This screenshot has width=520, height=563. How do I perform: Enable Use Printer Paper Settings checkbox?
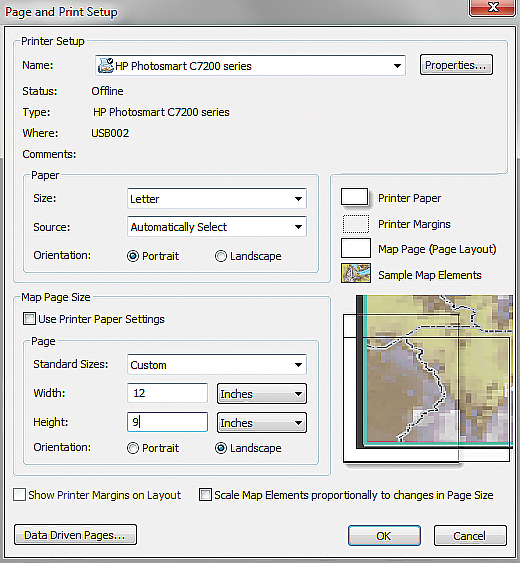tap(29, 318)
